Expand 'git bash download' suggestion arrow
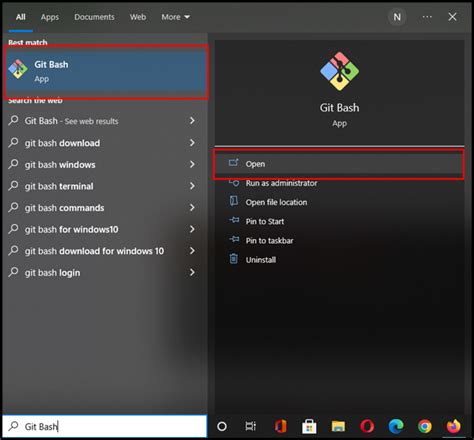 [x=192, y=143]
